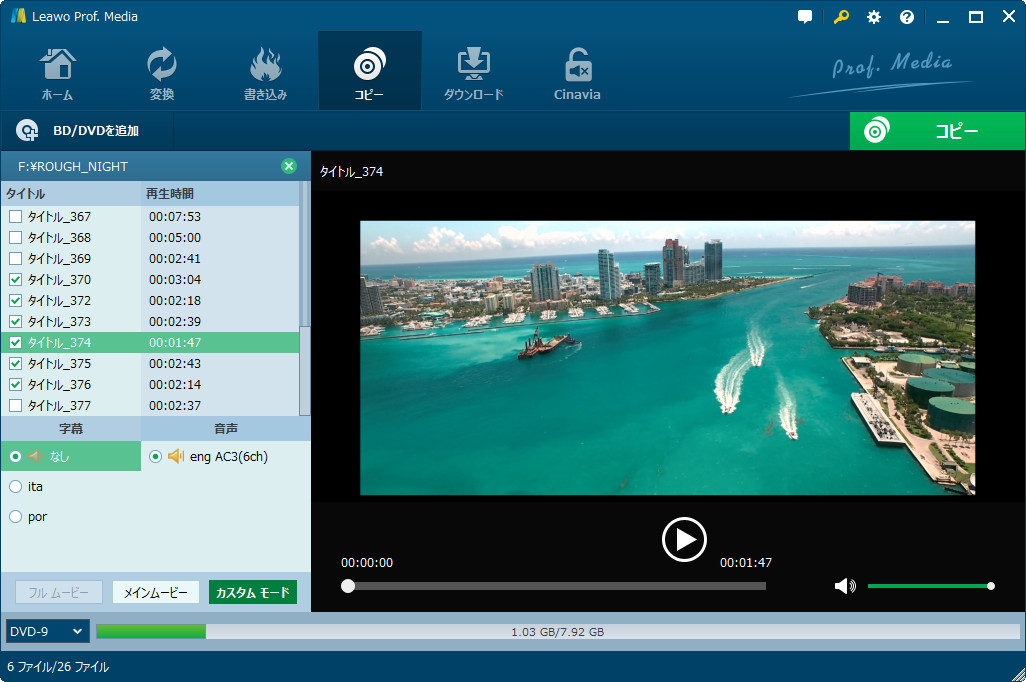Click the volume slider track
This screenshot has width=1026, height=682.
pyautogui.click(x=928, y=586)
